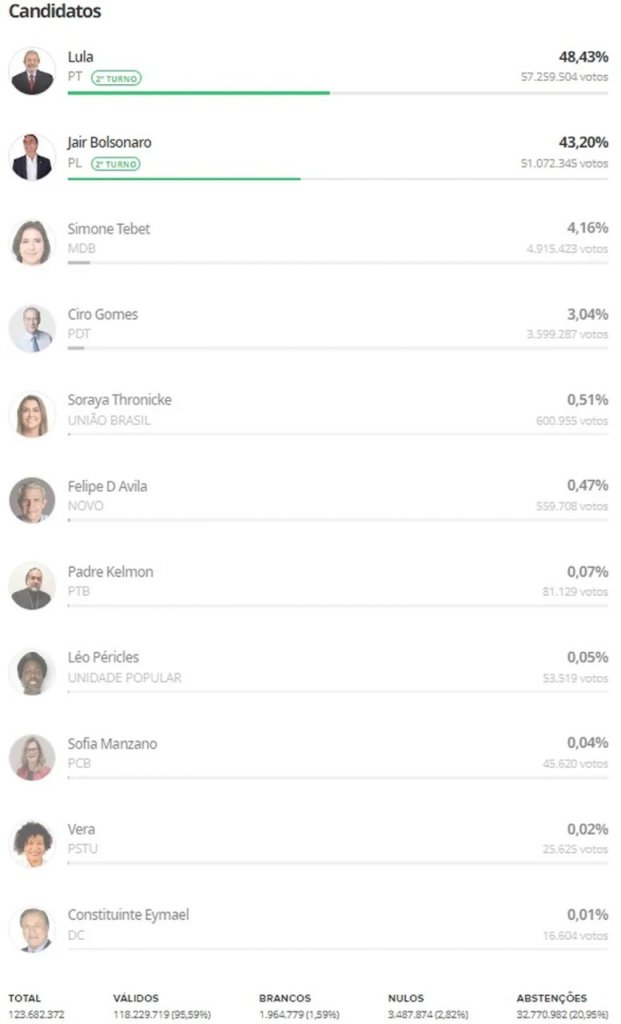This screenshot has height=1024, width=621.
Task: Click Bolsonaro's green vote progress bar
Action: tap(184, 179)
